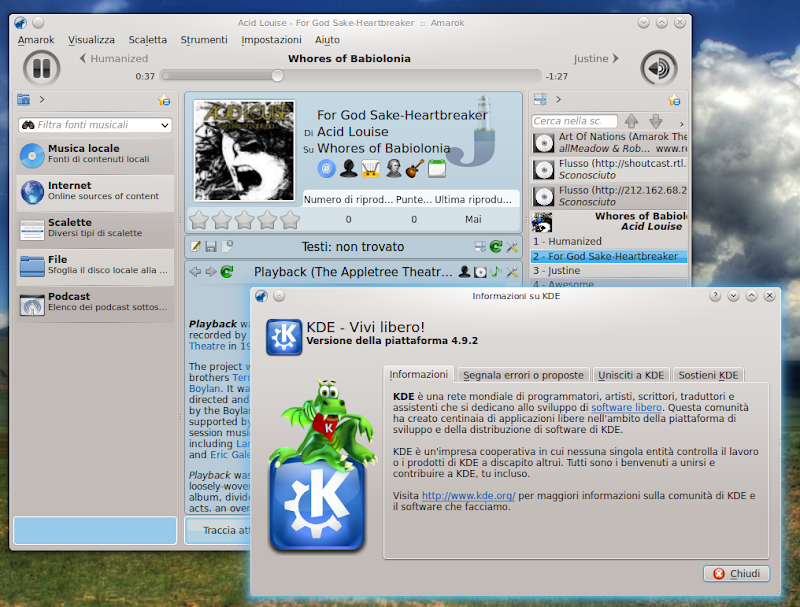Follow the Theatre link in Wikipedia text
Viewport: 800px width, 607px height.
point(207,346)
